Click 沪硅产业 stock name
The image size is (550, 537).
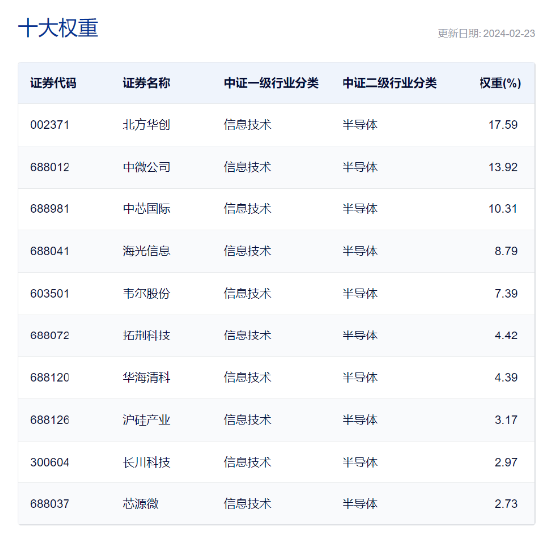(x=146, y=420)
